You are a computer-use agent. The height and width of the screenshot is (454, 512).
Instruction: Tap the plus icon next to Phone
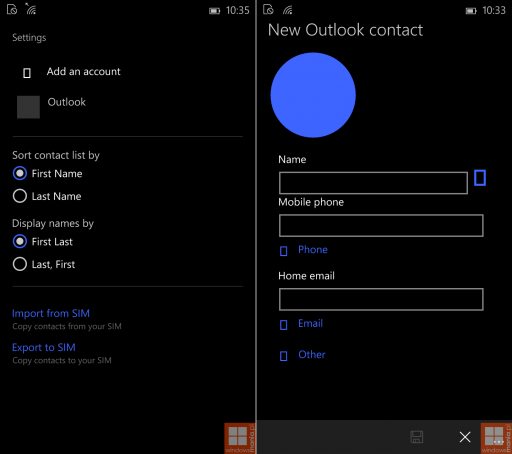click(284, 251)
